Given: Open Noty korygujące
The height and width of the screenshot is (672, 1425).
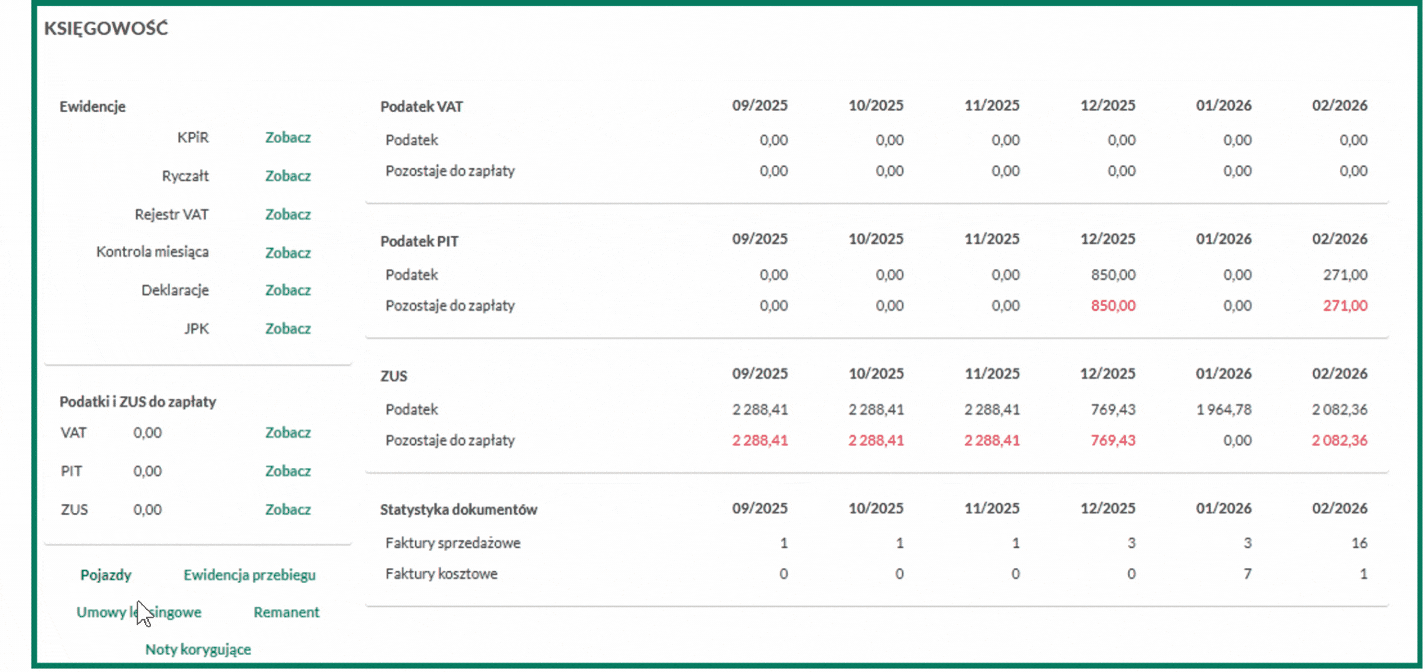Looking at the screenshot, I should (198, 649).
